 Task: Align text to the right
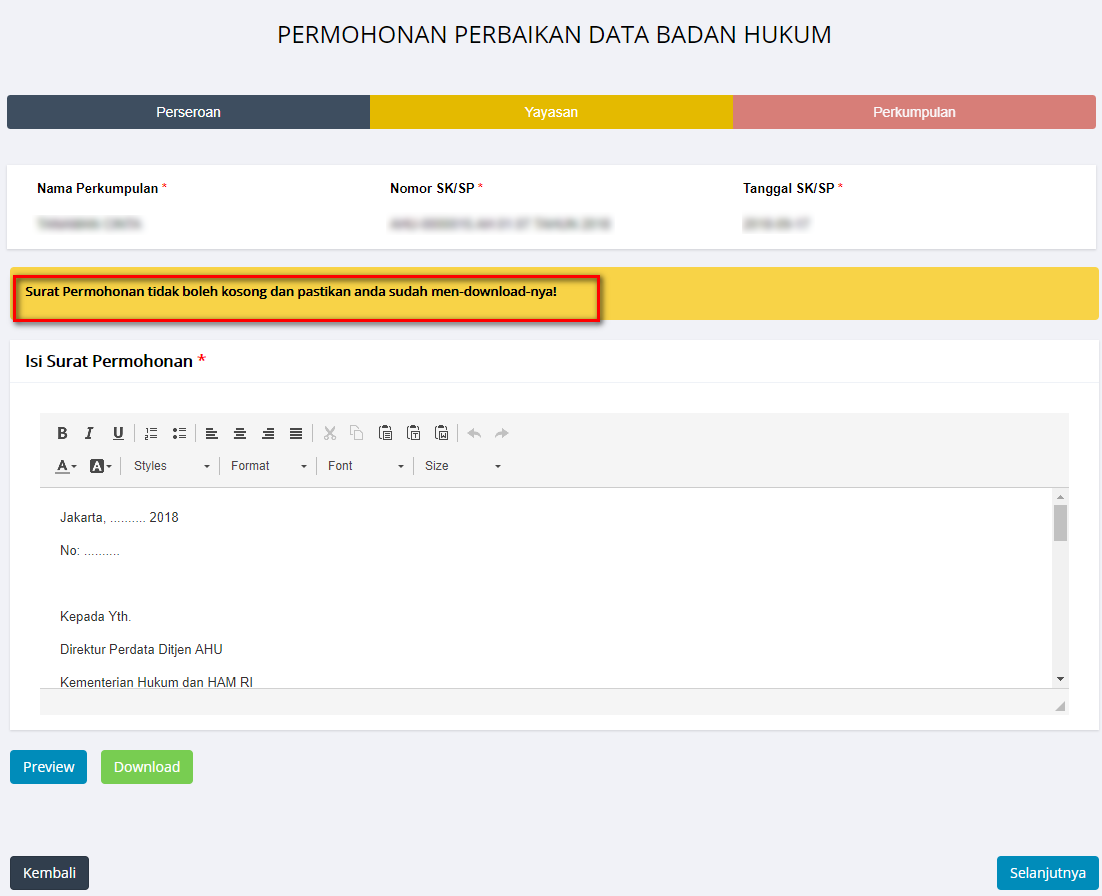coord(268,433)
